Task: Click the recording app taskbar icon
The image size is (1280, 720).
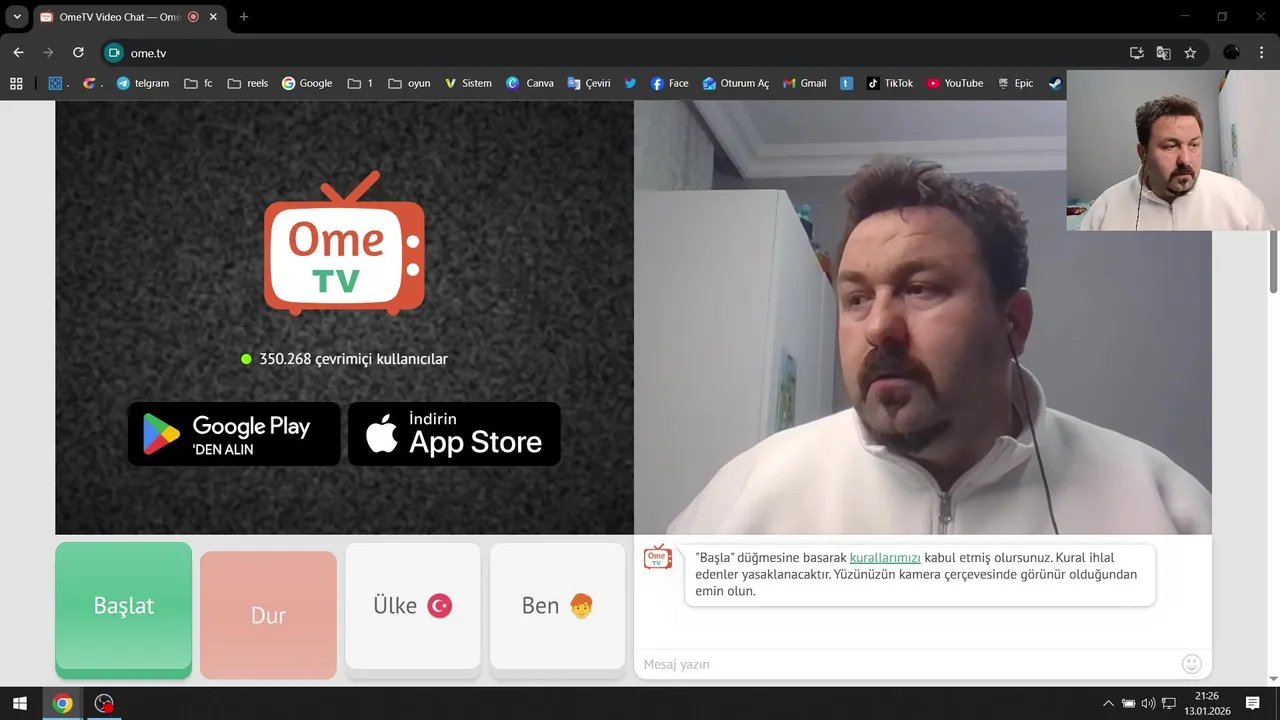Action: 104,704
